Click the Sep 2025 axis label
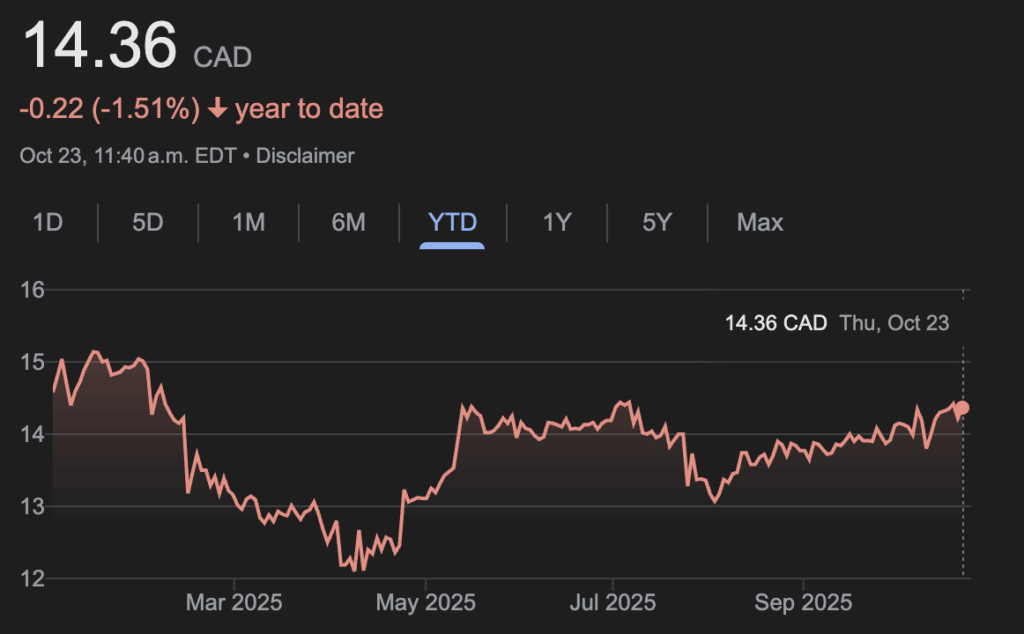Viewport: 1024px width, 634px height. 804,603
